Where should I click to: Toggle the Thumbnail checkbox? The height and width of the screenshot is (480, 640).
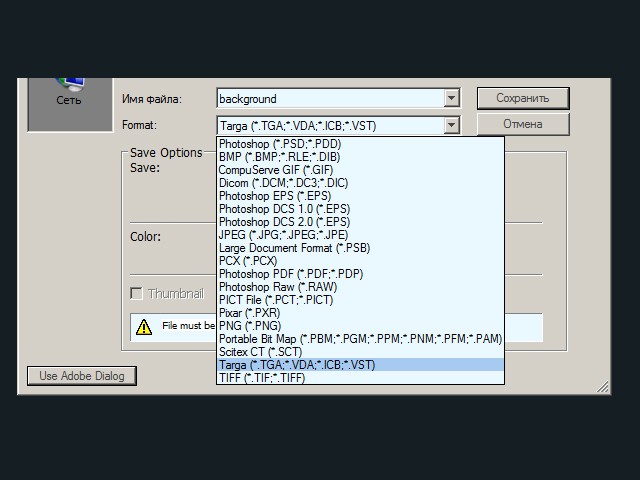pyautogui.click(x=136, y=293)
